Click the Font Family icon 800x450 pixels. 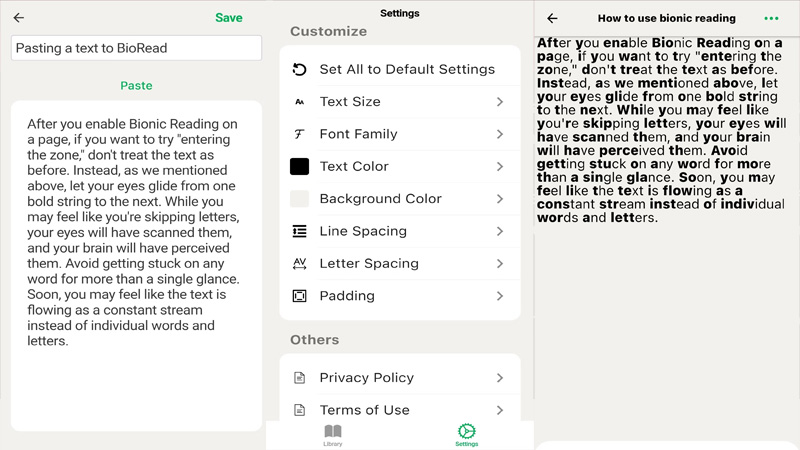(x=299, y=134)
